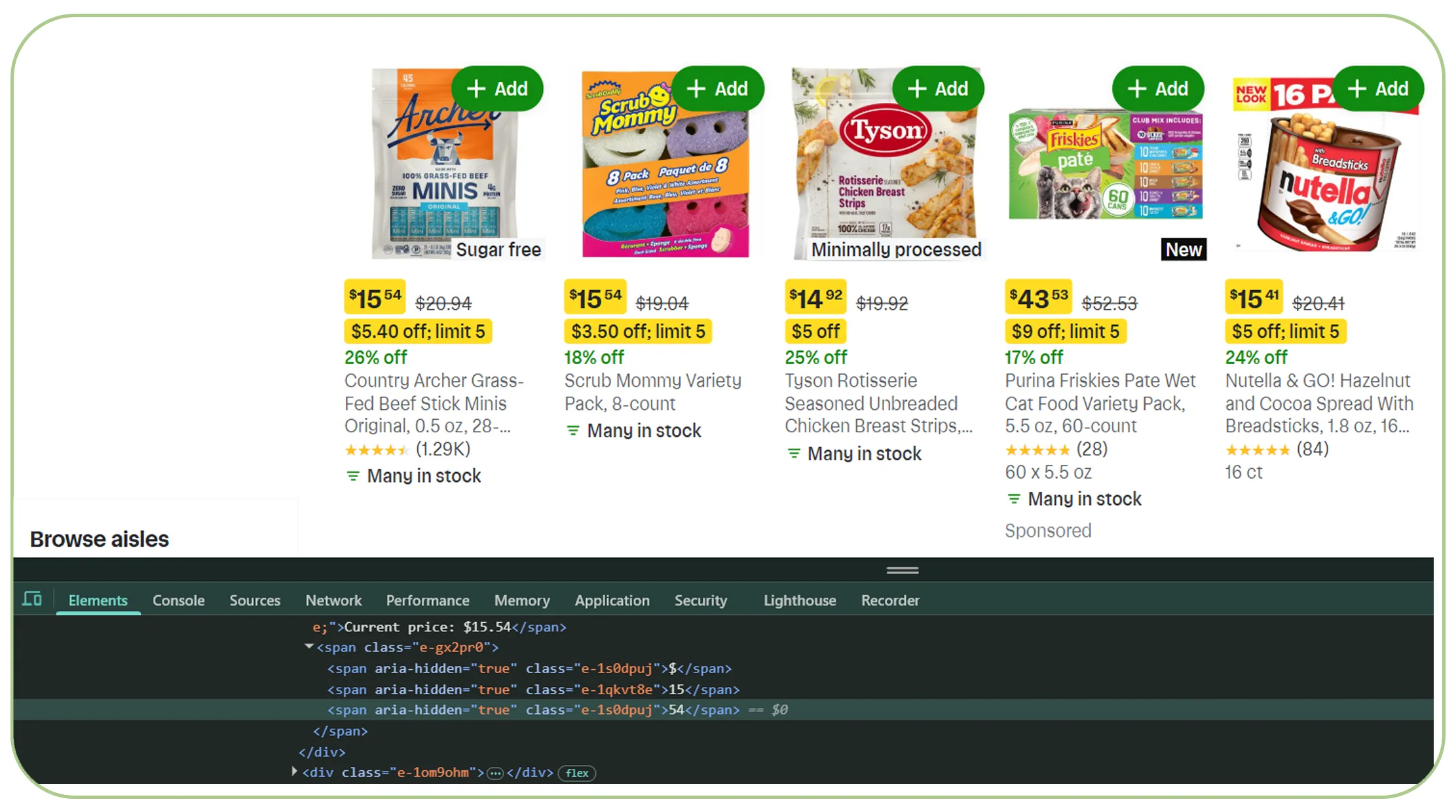Select the span containing 15 in DOM
Image resolution: width=1456 pixels, height=812 pixels.
[x=533, y=690]
